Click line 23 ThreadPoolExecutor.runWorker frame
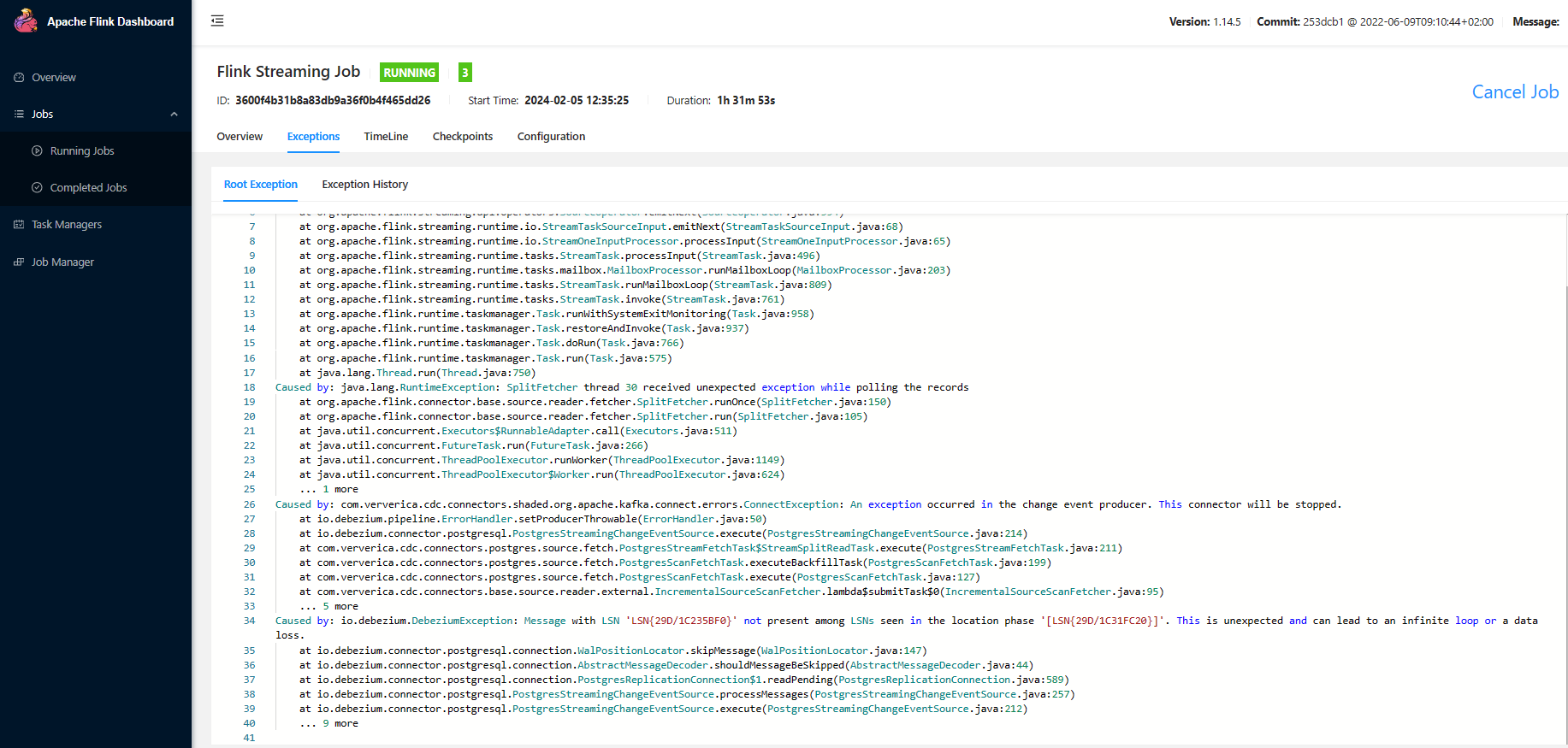1568x748 pixels. pos(541,460)
